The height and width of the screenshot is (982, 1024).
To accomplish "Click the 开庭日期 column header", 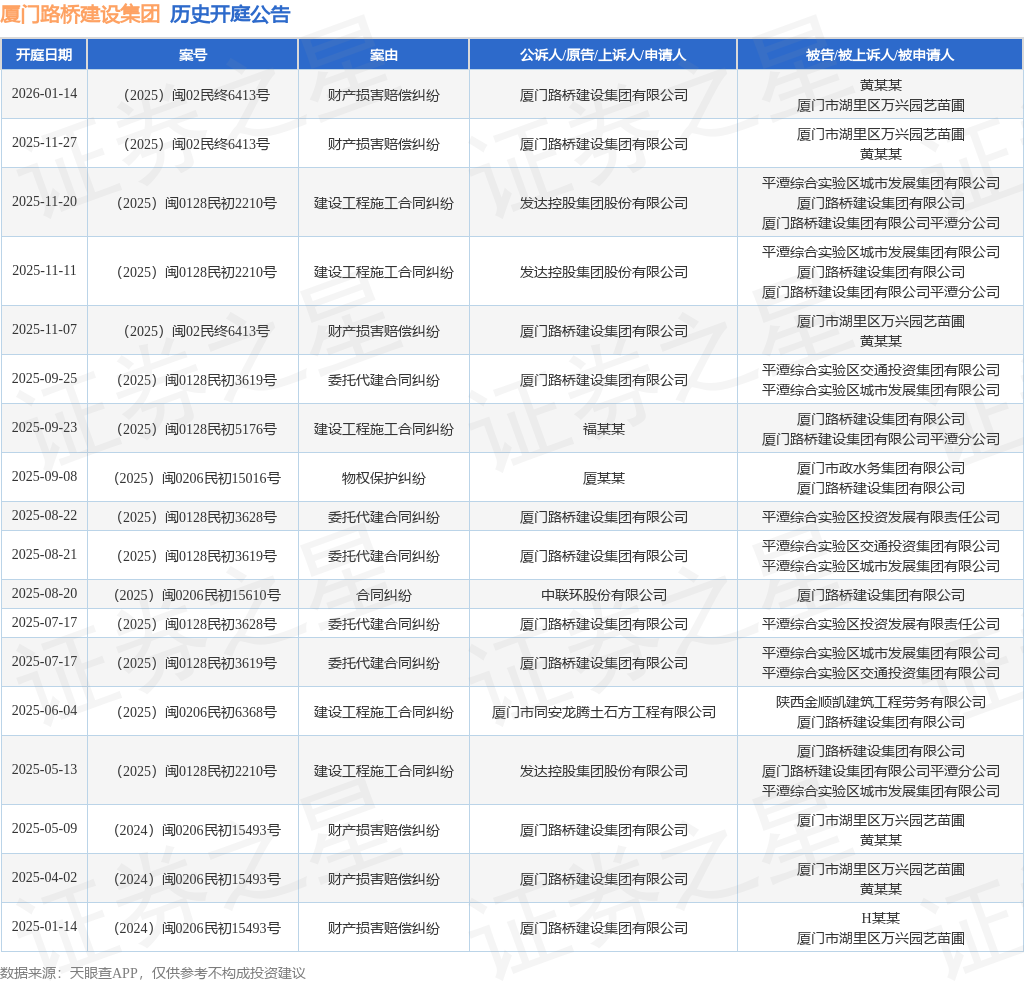I will pos(44,55).
